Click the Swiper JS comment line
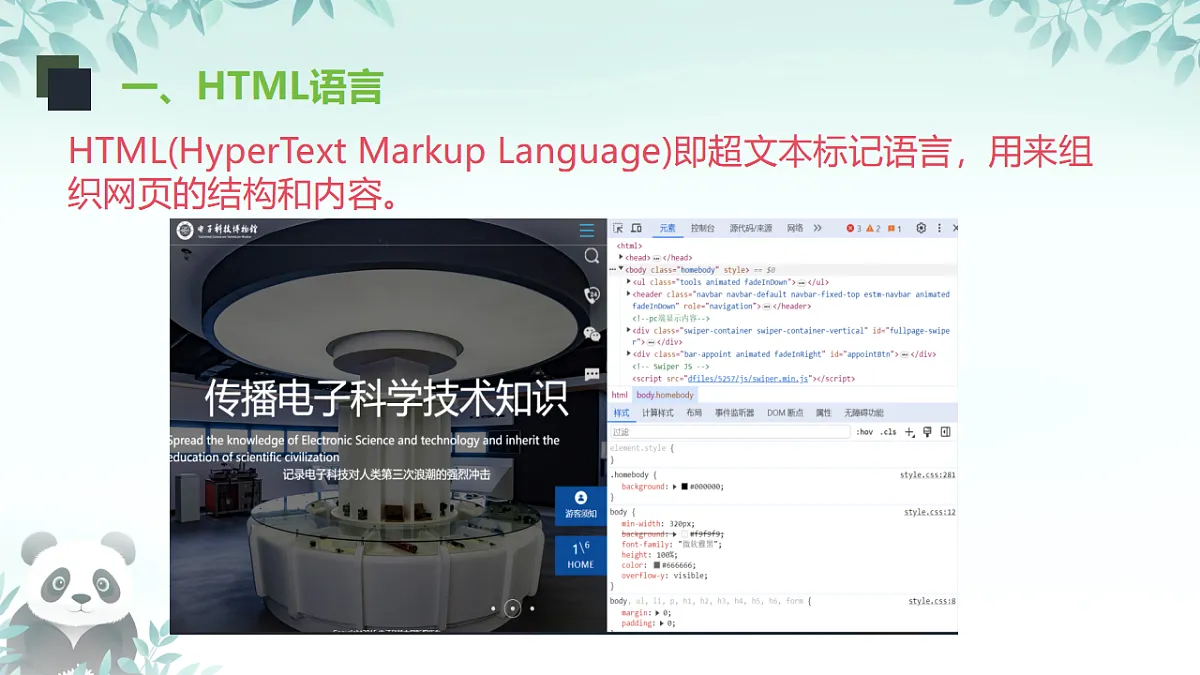Viewport: 1200px width, 675px height. tap(670, 367)
